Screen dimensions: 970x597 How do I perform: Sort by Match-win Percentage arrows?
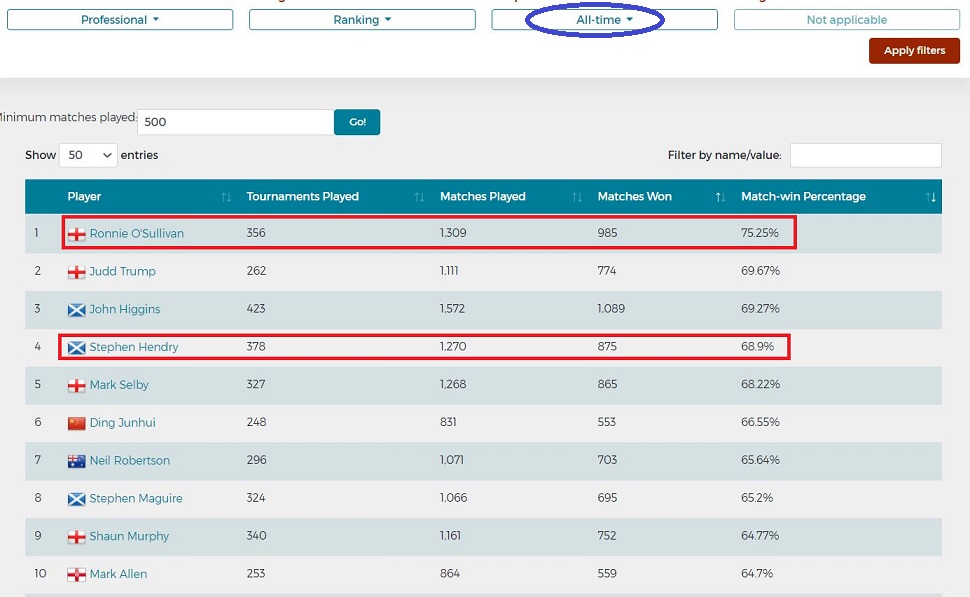click(x=932, y=197)
